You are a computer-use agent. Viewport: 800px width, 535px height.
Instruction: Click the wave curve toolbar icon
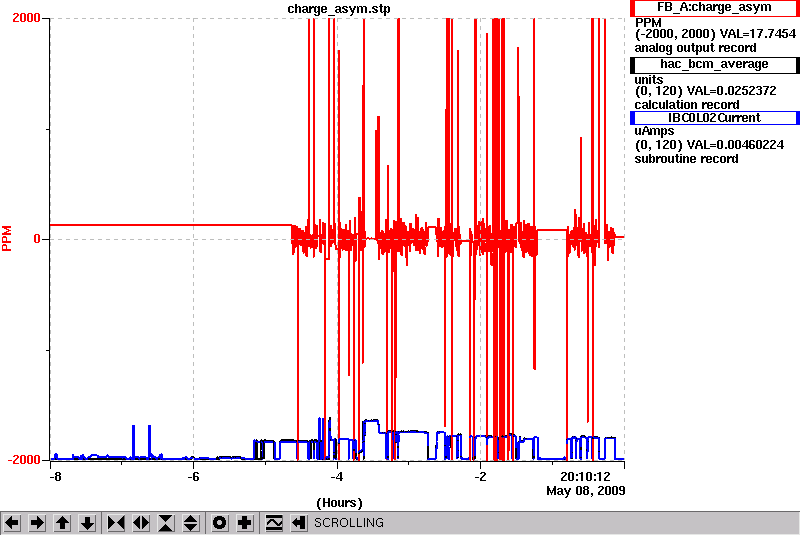point(274,523)
